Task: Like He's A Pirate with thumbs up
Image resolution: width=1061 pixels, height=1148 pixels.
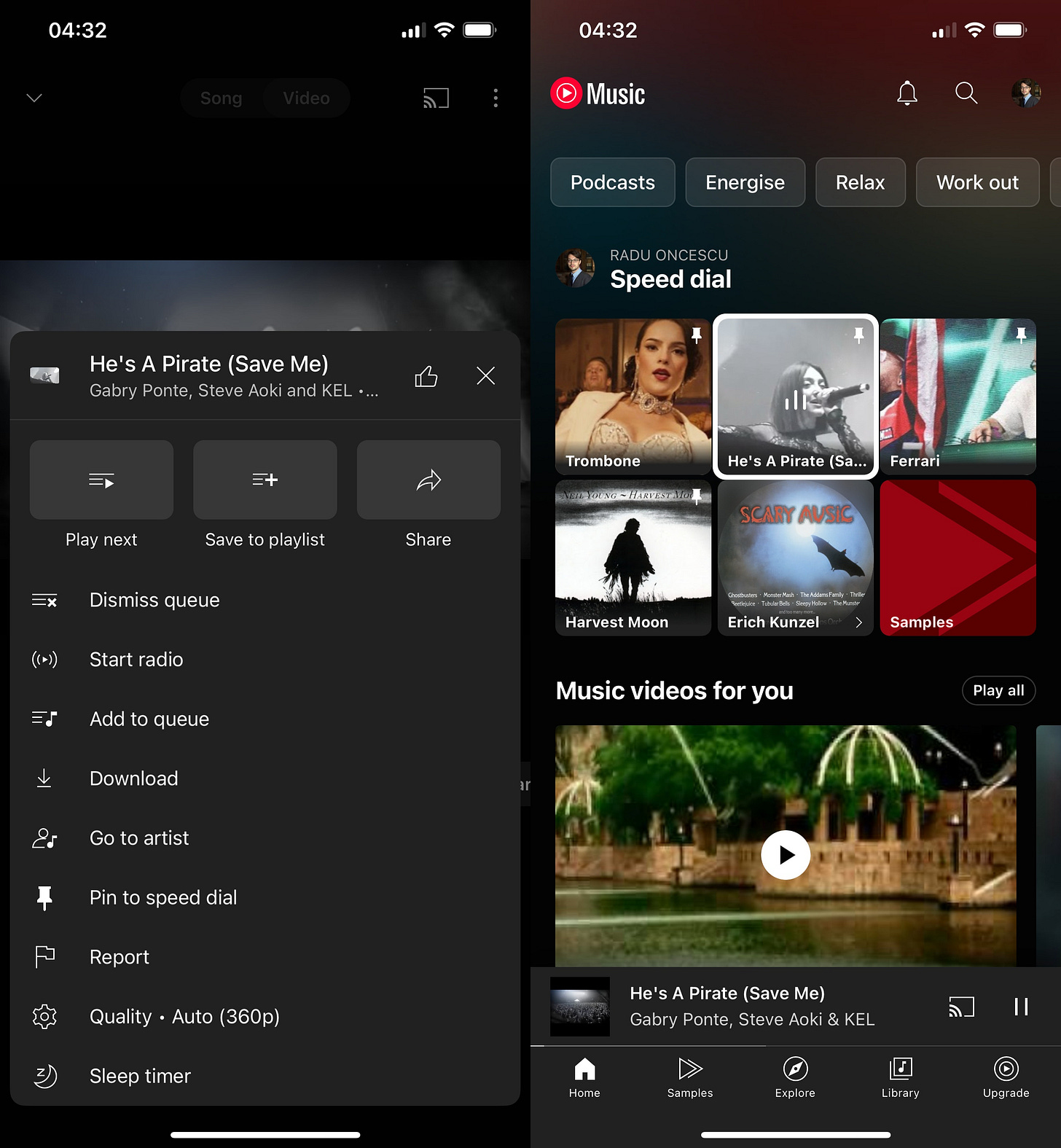Action: click(426, 376)
